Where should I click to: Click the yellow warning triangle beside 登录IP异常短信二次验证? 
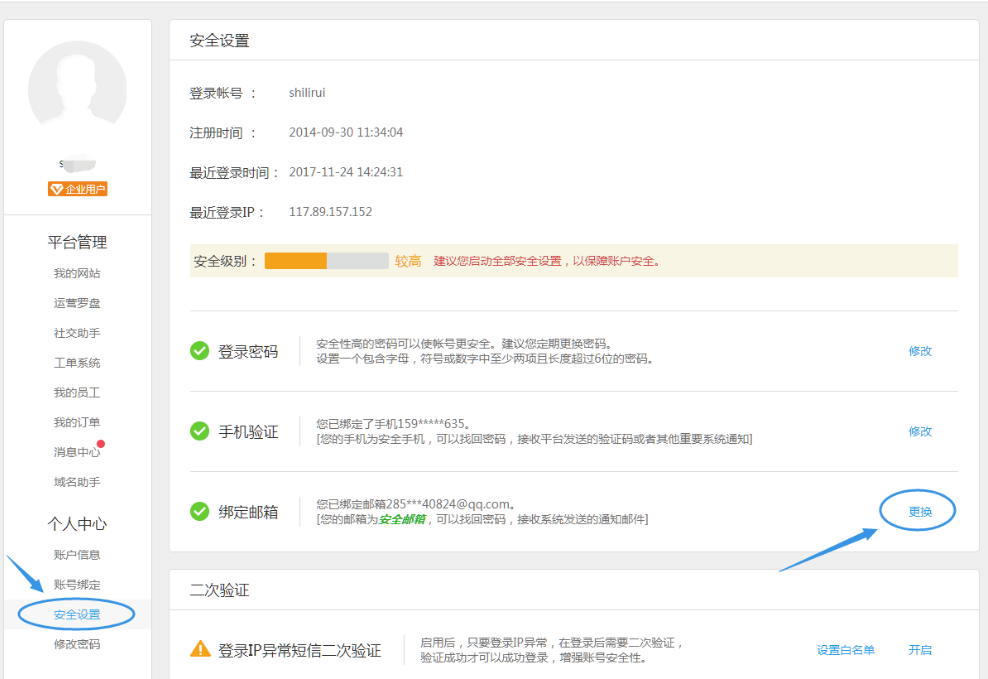[200, 649]
